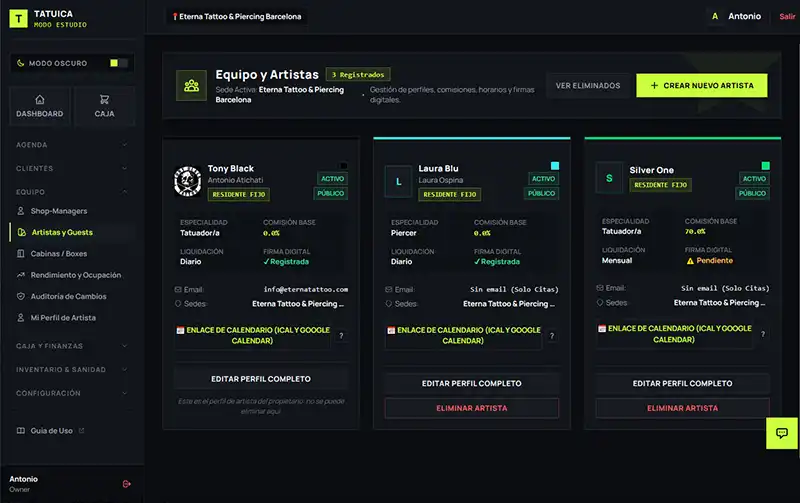Edit Silver One's complete profile
The height and width of the screenshot is (503, 800).
[682, 383]
